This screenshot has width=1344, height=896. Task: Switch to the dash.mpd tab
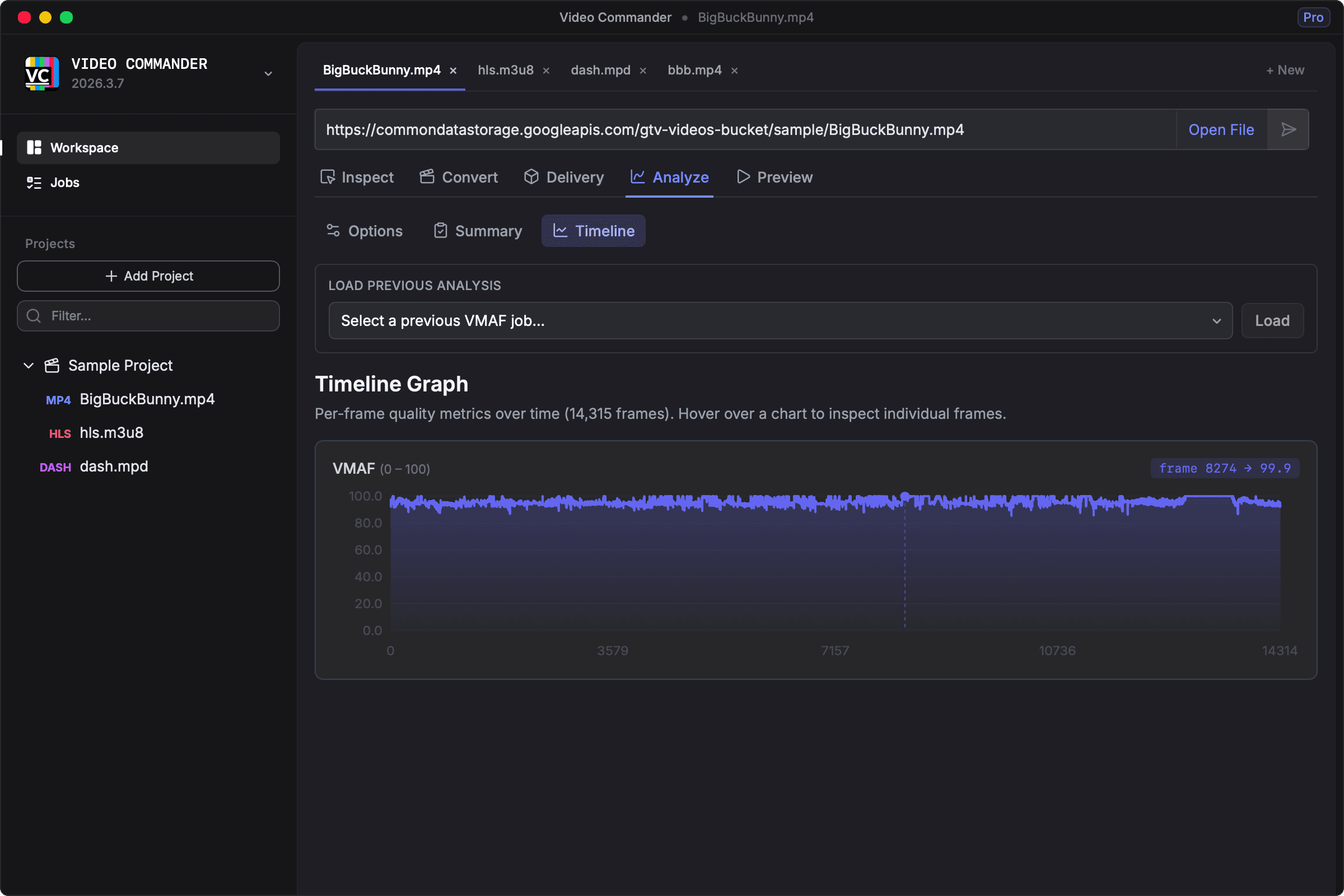[600, 69]
